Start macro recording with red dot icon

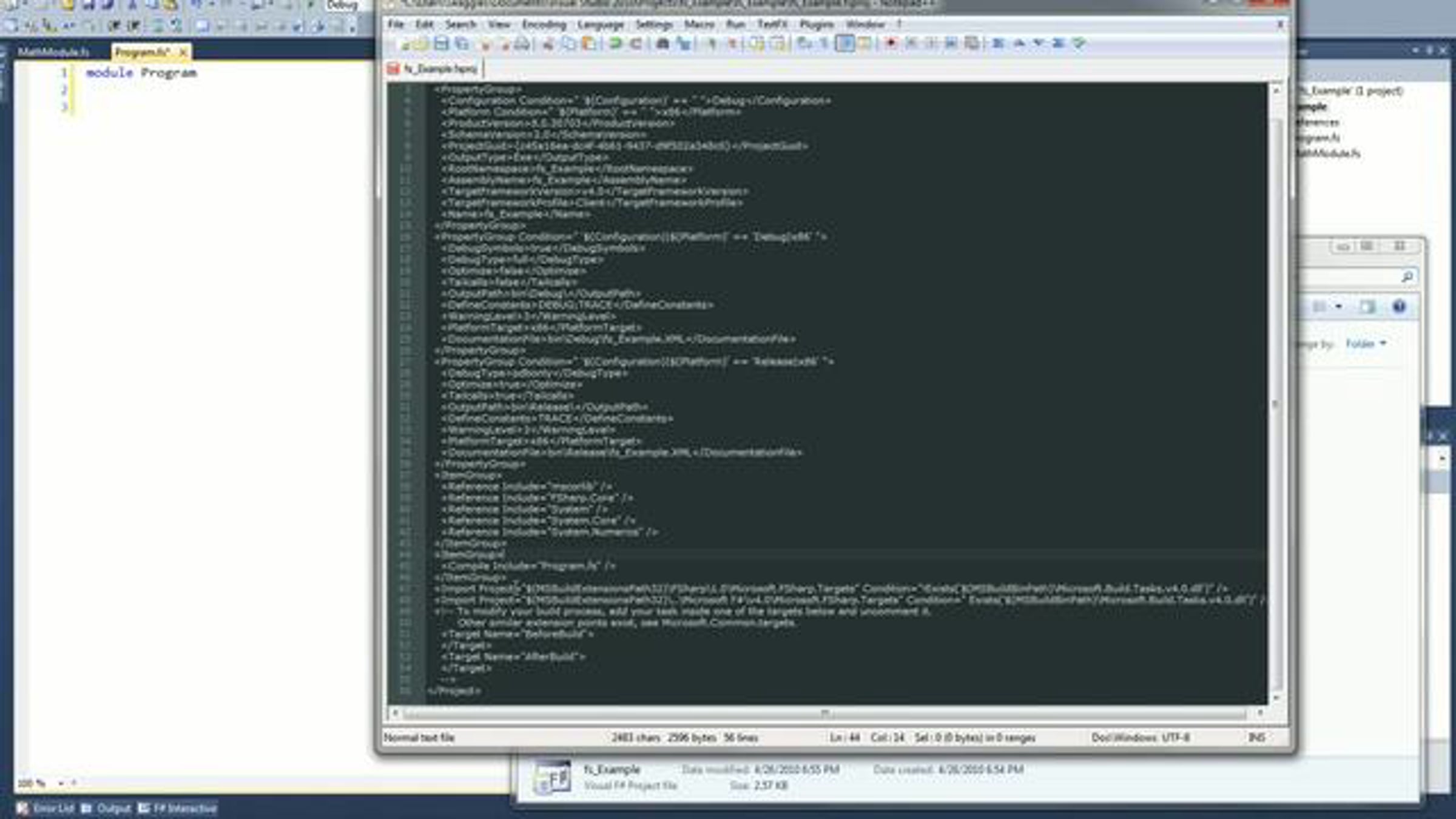click(x=891, y=44)
